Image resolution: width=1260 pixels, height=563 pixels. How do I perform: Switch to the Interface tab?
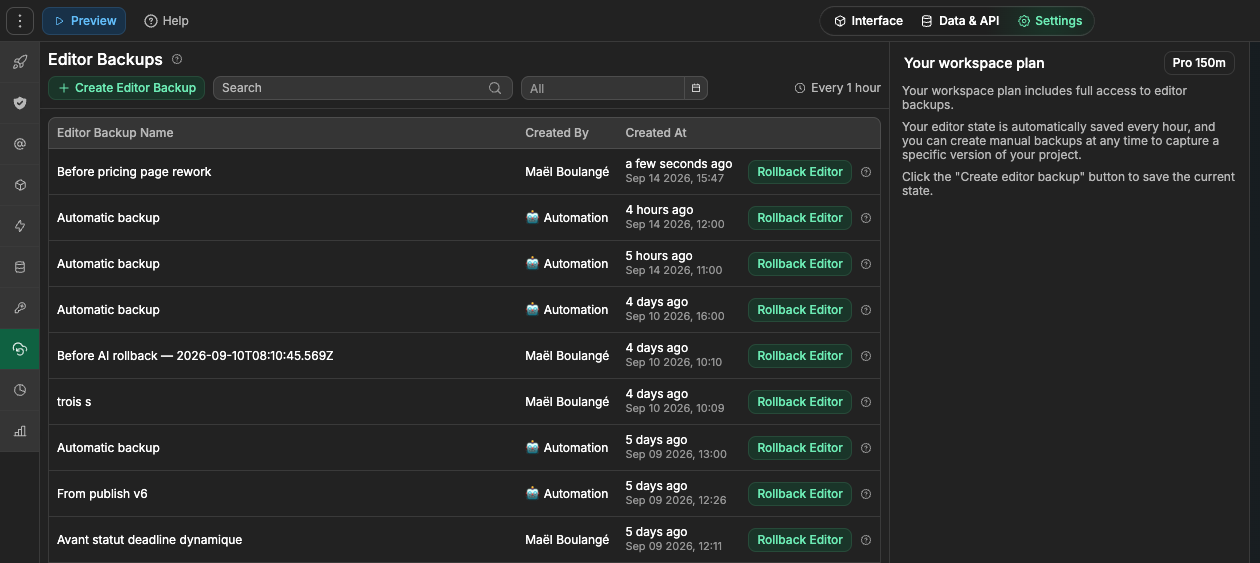pos(868,21)
